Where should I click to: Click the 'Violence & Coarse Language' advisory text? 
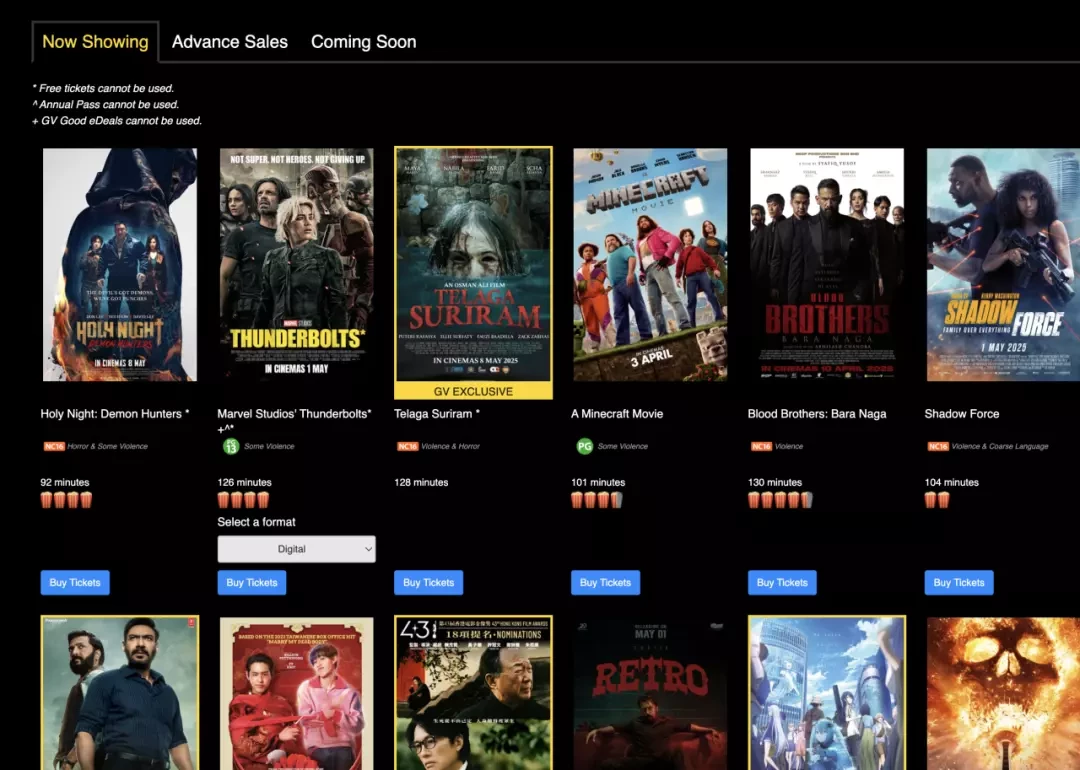tap(1000, 446)
